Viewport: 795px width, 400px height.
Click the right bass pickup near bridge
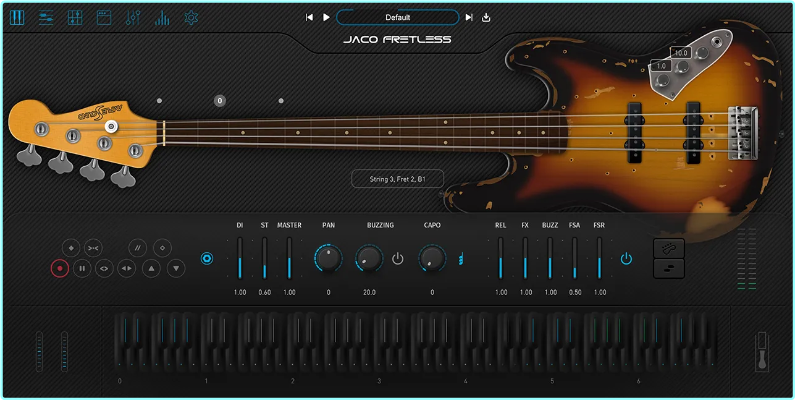point(693,133)
